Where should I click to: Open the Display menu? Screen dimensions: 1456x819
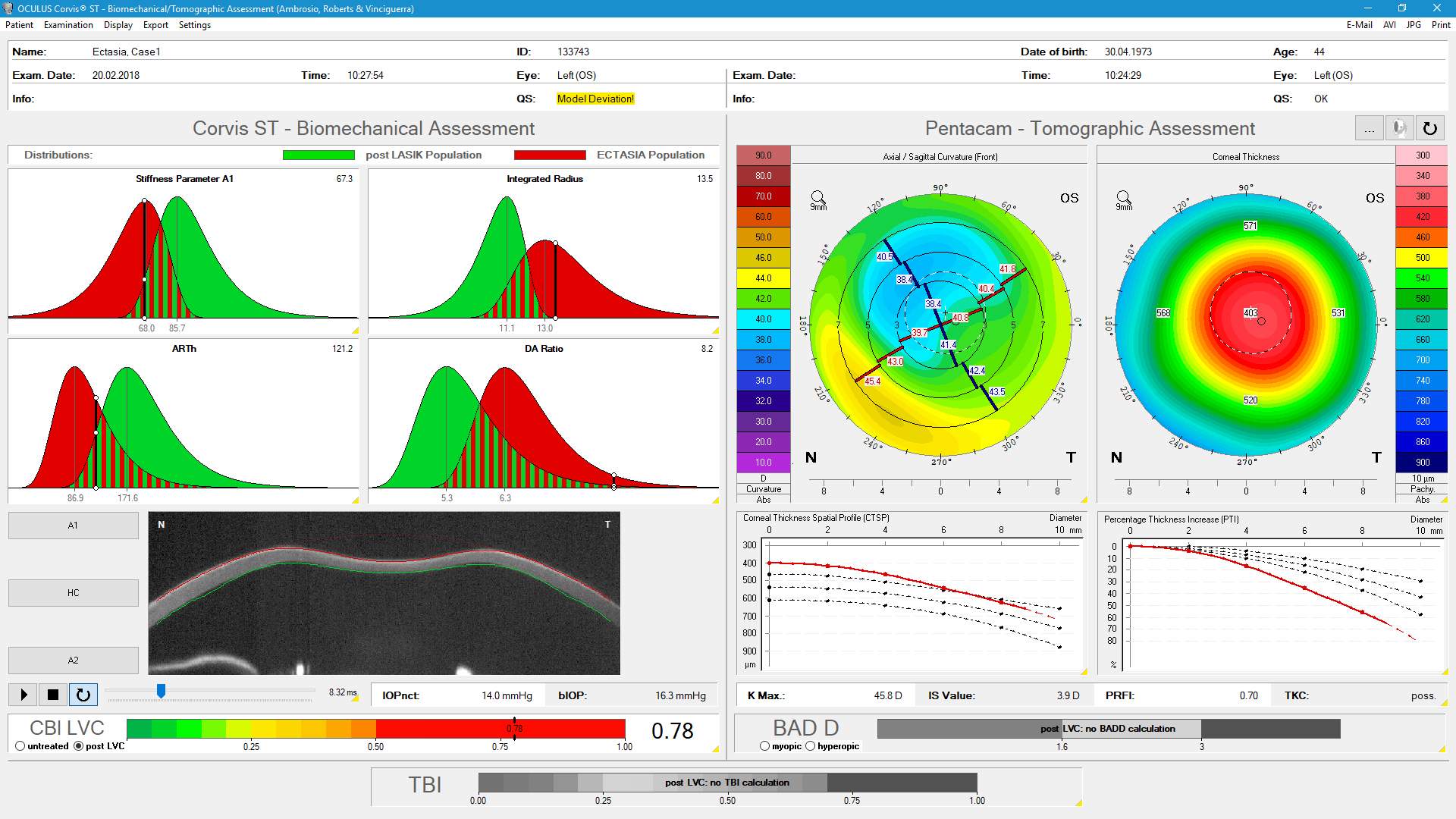pyautogui.click(x=118, y=25)
